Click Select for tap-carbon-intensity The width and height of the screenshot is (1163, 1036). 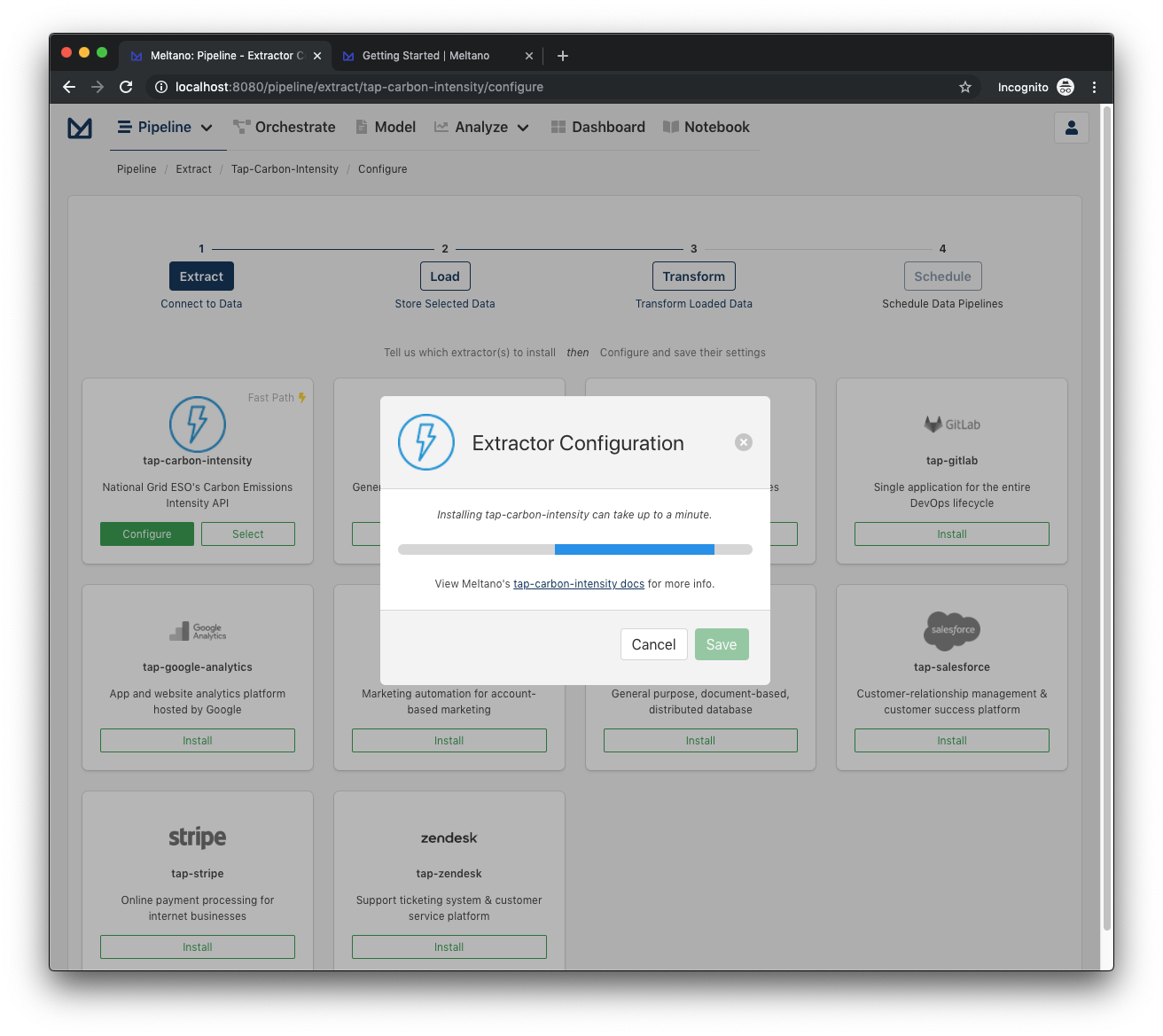248,534
